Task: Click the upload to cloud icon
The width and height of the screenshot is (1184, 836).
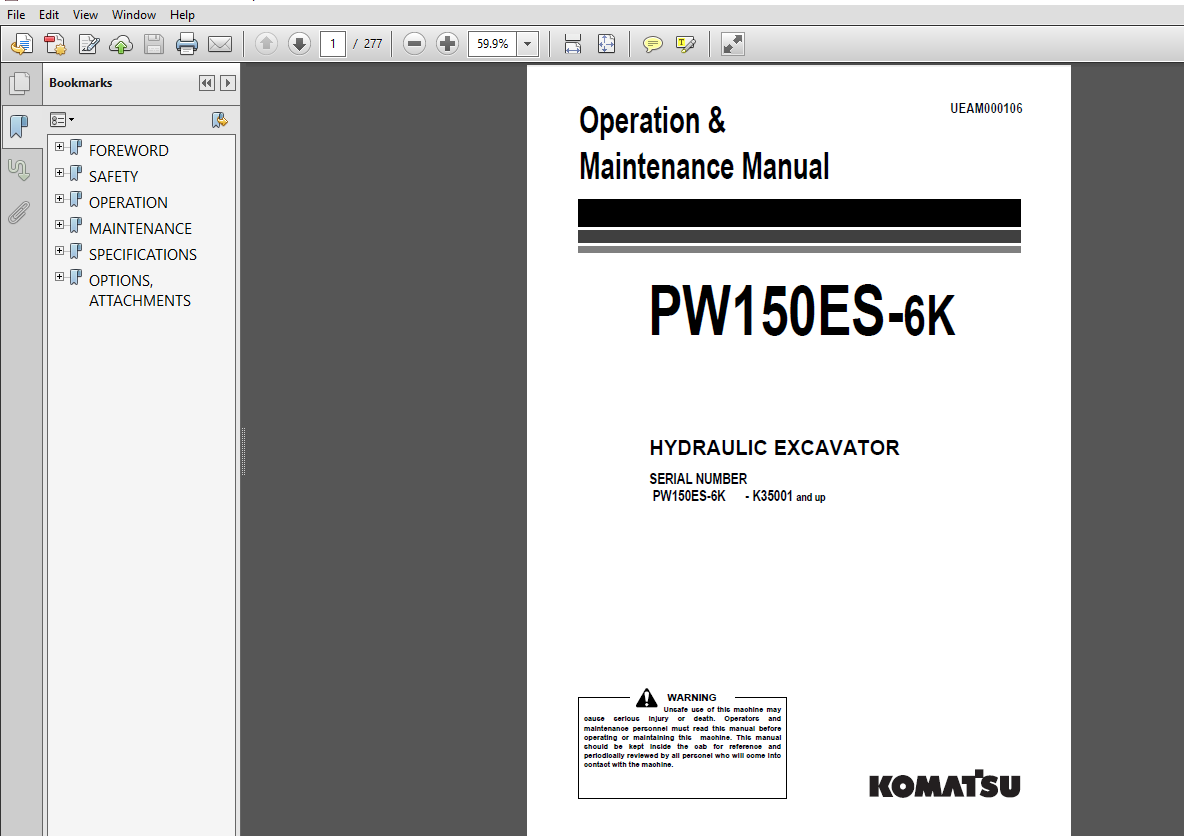Action: (x=121, y=45)
